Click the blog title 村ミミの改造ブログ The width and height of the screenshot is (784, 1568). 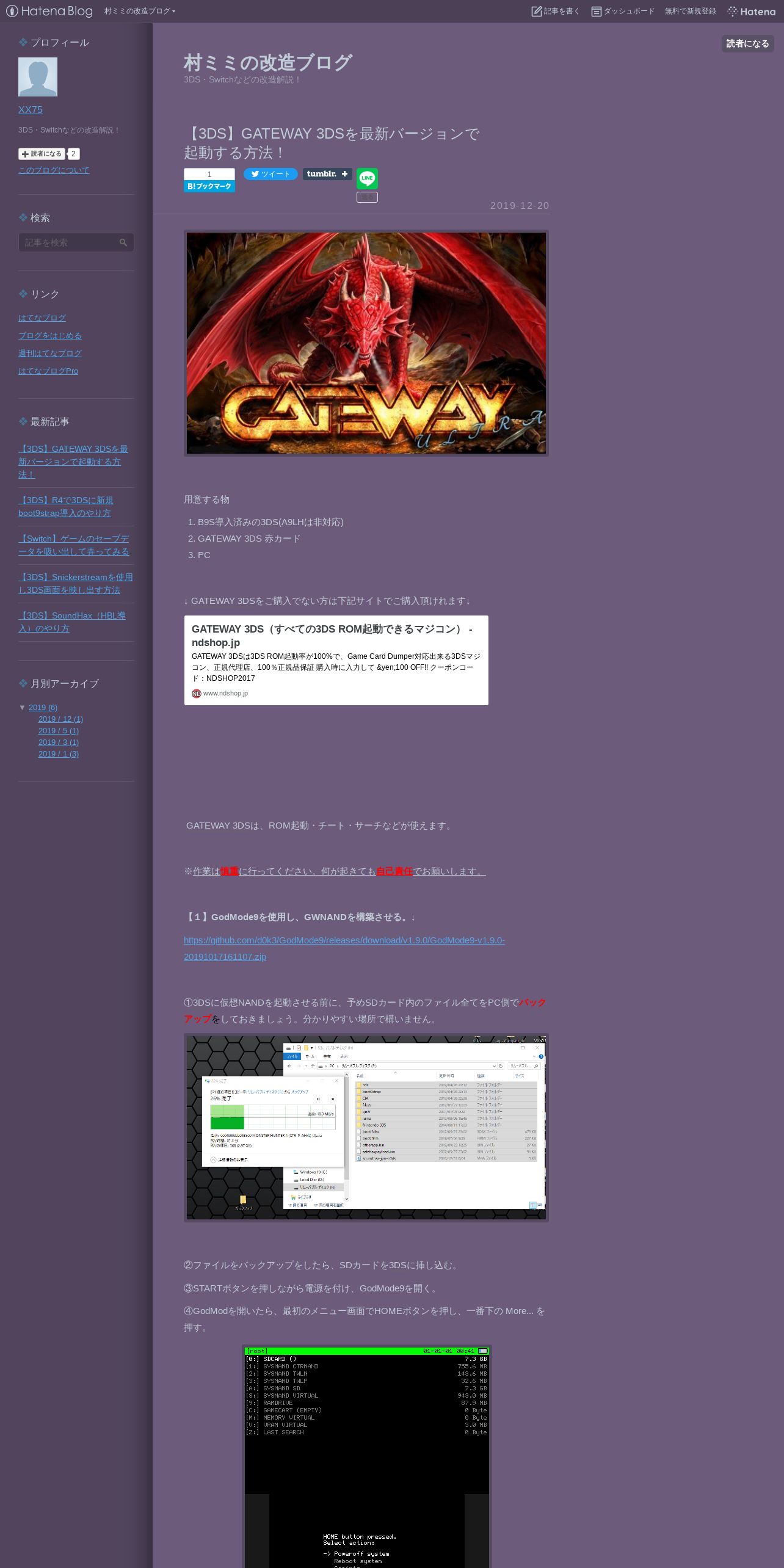click(267, 62)
